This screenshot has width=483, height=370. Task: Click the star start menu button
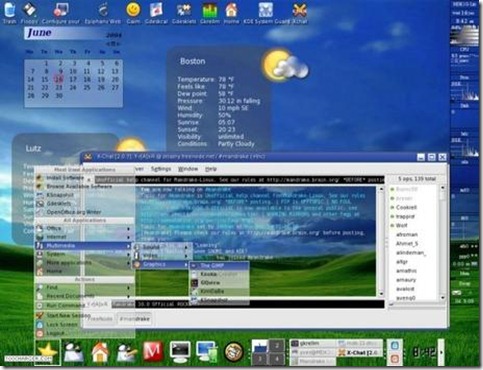tap(47, 352)
